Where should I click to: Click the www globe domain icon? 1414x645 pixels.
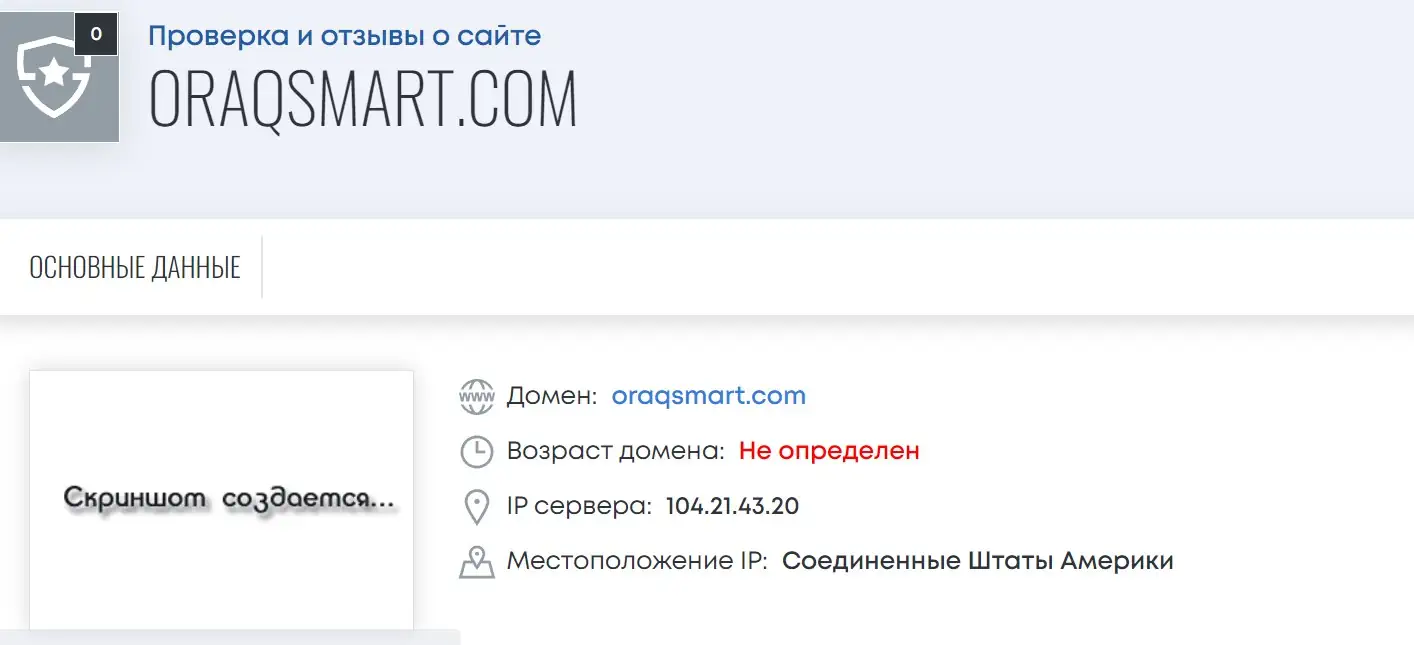[x=477, y=396]
